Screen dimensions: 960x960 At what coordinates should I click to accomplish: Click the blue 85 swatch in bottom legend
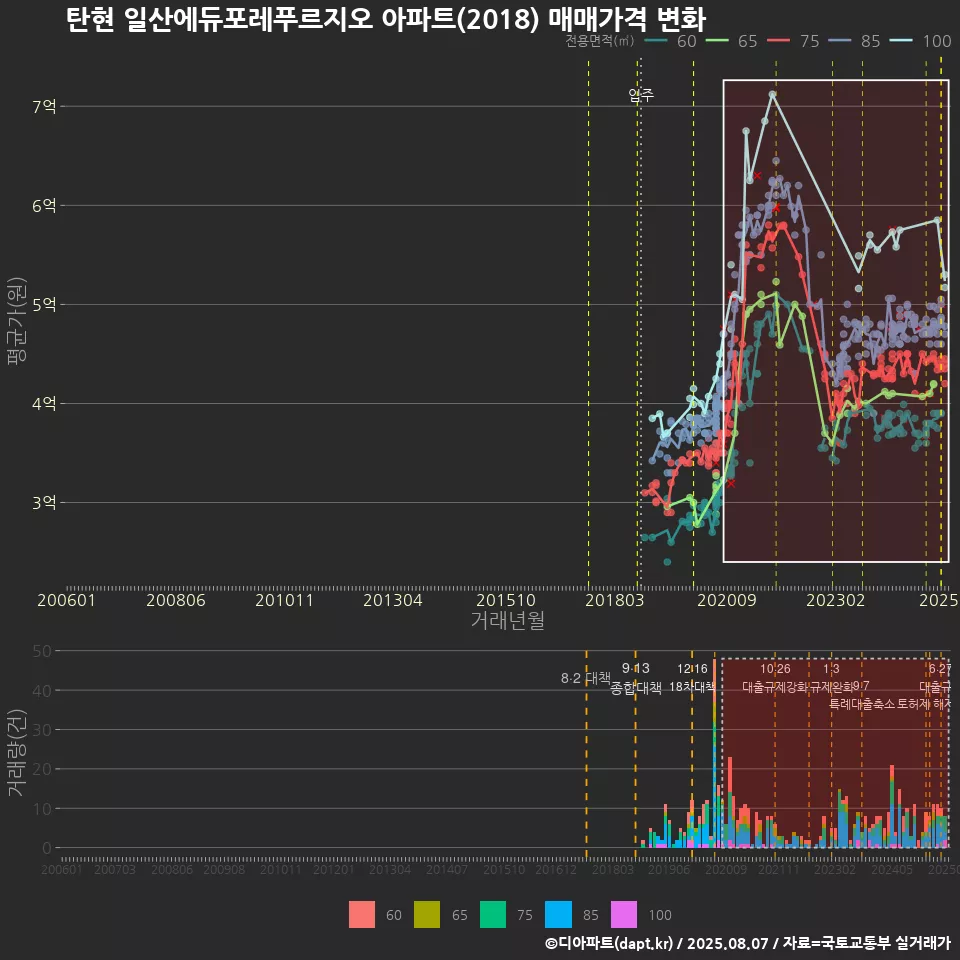click(558, 915)
